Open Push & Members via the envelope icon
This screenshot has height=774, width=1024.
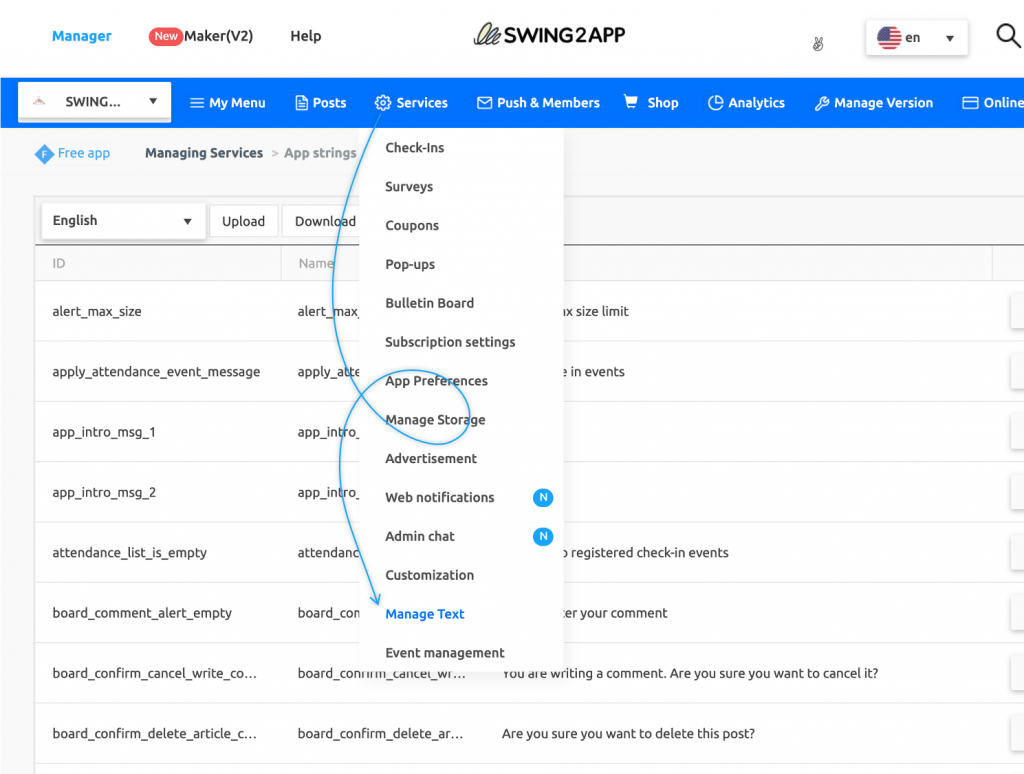pos(484,102)
